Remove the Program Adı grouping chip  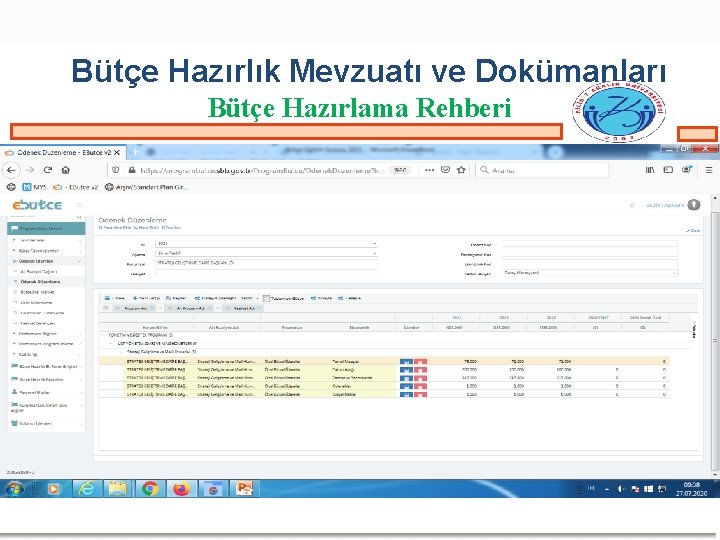click(153, 308)
